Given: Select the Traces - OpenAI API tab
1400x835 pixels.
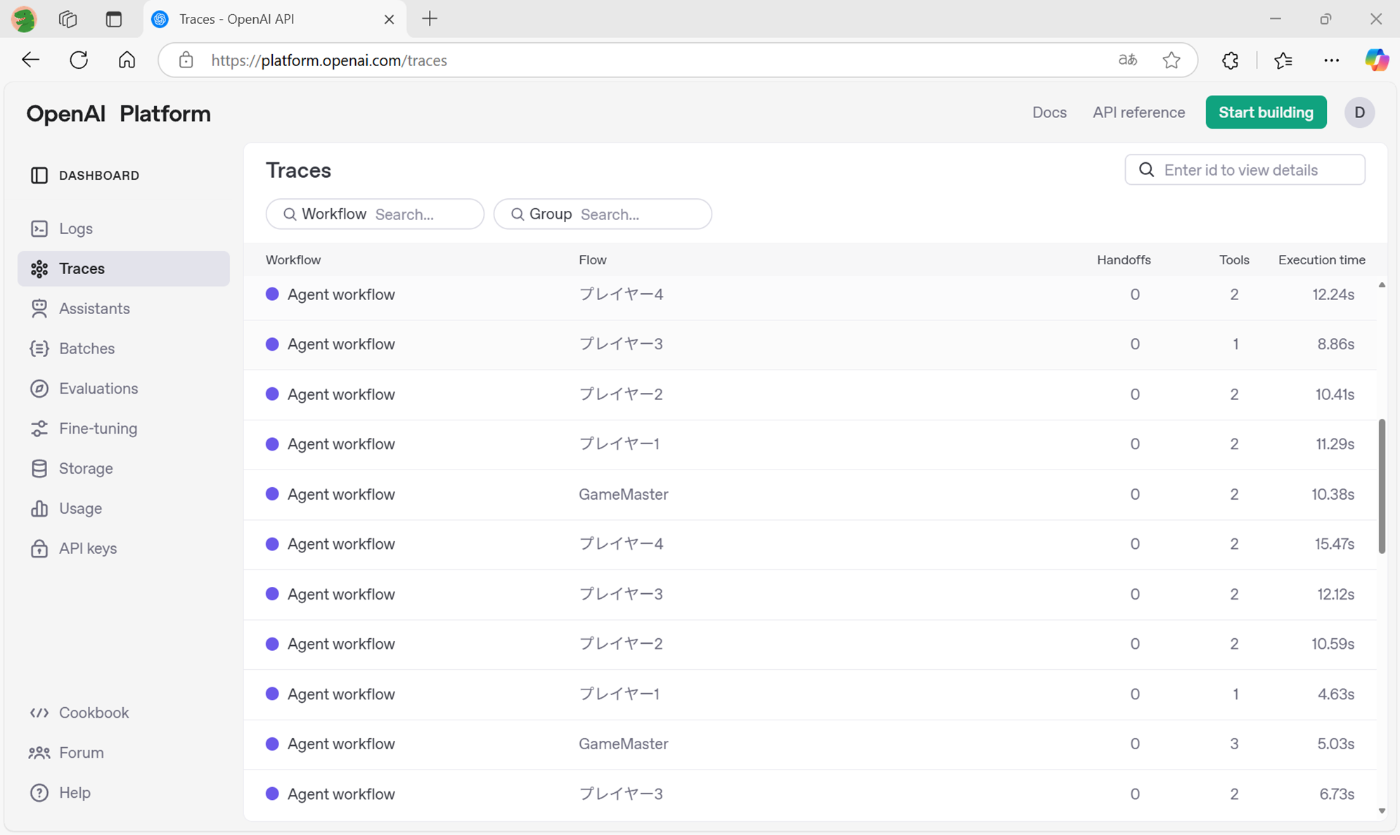Looking at the screenshot, I should click(274, 19).
